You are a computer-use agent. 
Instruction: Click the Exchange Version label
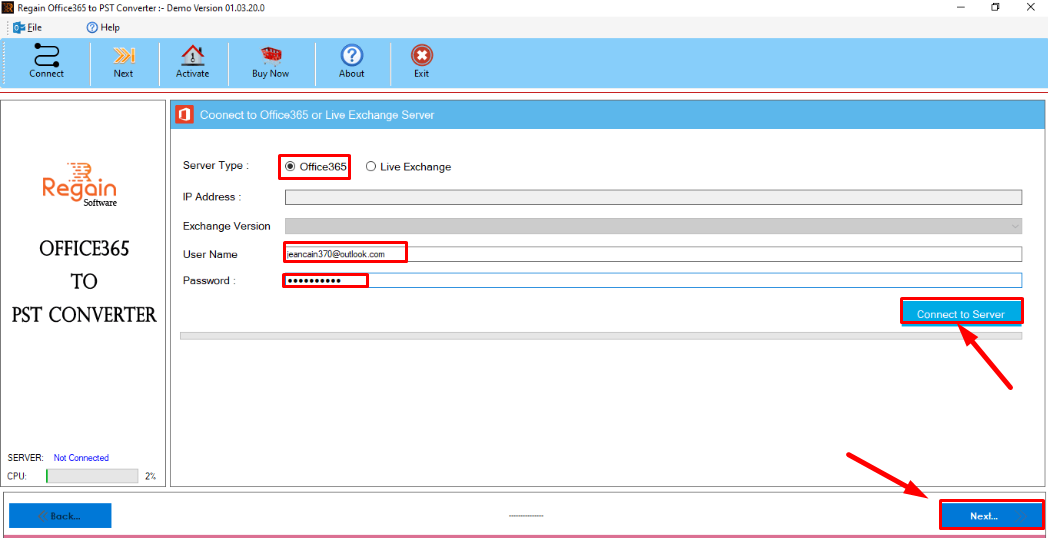[227, 226]
